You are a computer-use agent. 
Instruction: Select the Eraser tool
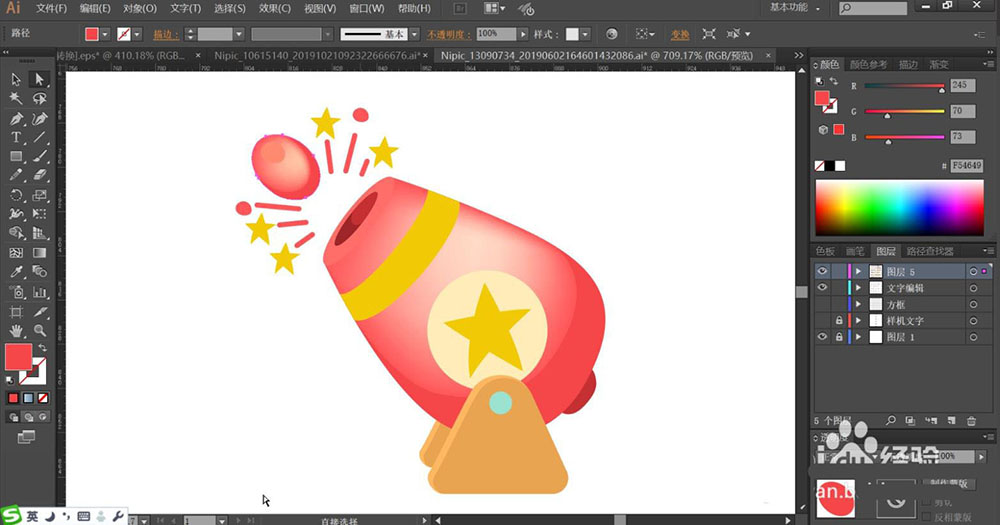point(40,175)
